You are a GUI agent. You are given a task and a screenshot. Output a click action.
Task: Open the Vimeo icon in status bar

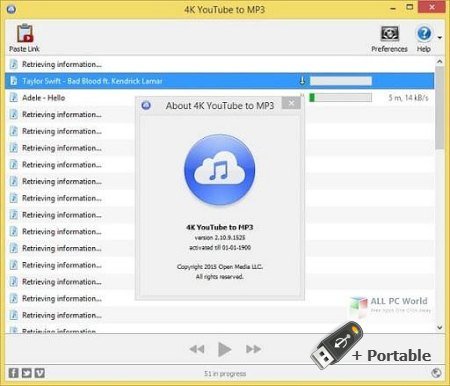(40, 373)
